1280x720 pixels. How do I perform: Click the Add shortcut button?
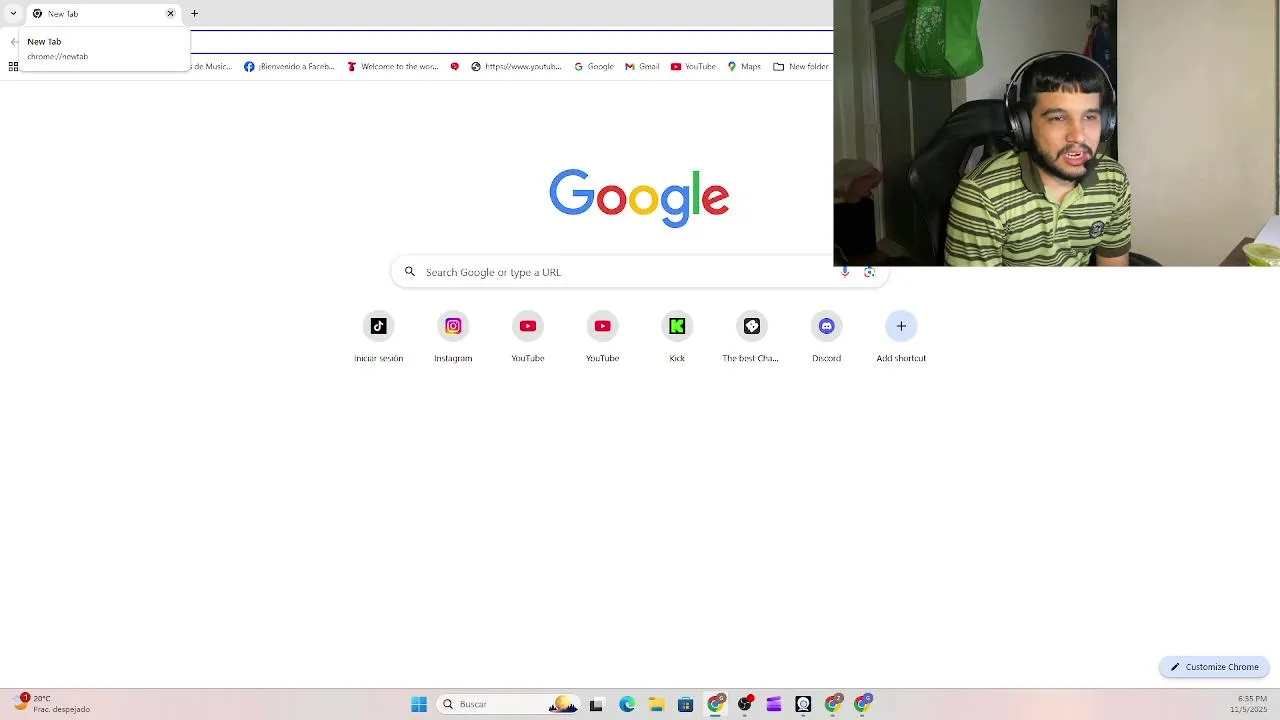pyautogui.click(x=901, y=337)
